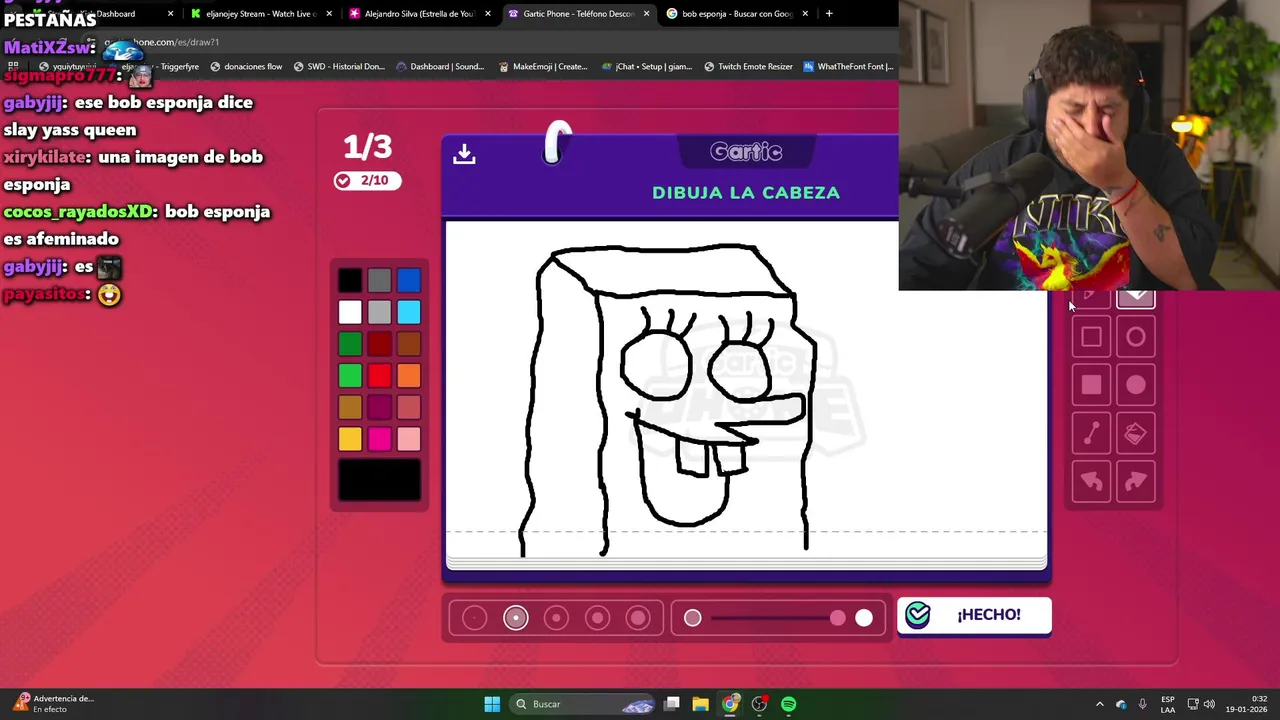Viewport: 1280px width, 720px height.
Task: Close the Alejandro Silva tab
Action: [488, 14]
